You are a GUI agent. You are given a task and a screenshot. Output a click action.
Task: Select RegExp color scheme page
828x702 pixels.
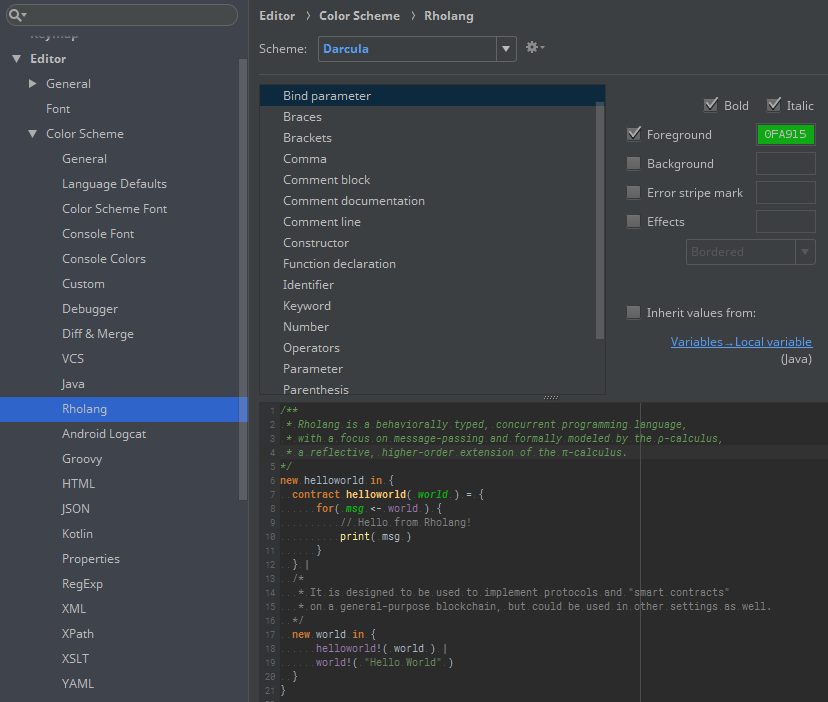pos(82,584)
